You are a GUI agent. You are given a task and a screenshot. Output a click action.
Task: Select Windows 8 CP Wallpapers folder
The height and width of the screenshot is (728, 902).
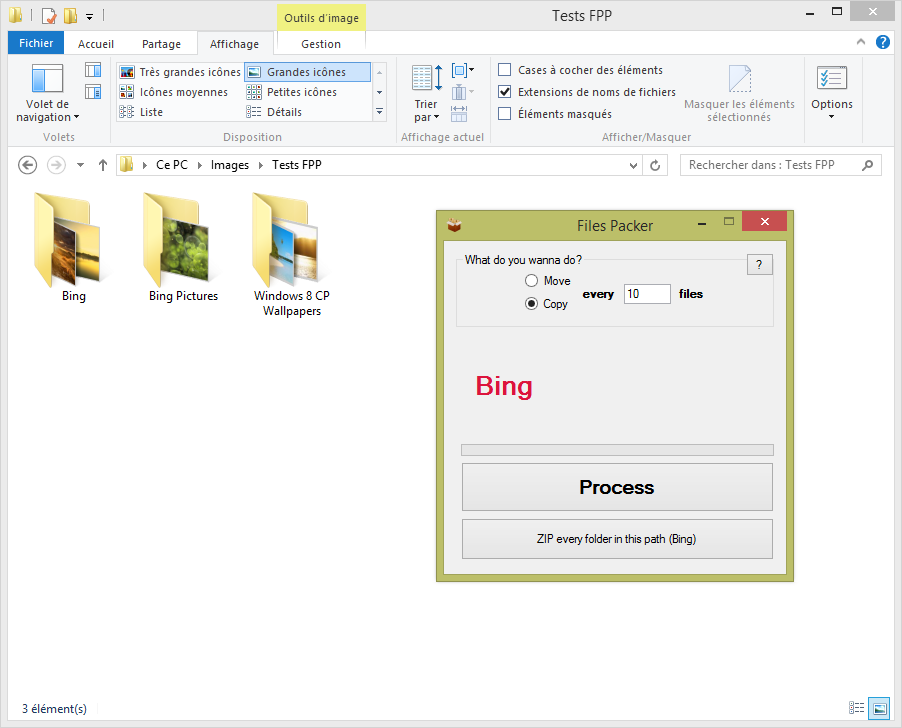[x=291, y=255]
